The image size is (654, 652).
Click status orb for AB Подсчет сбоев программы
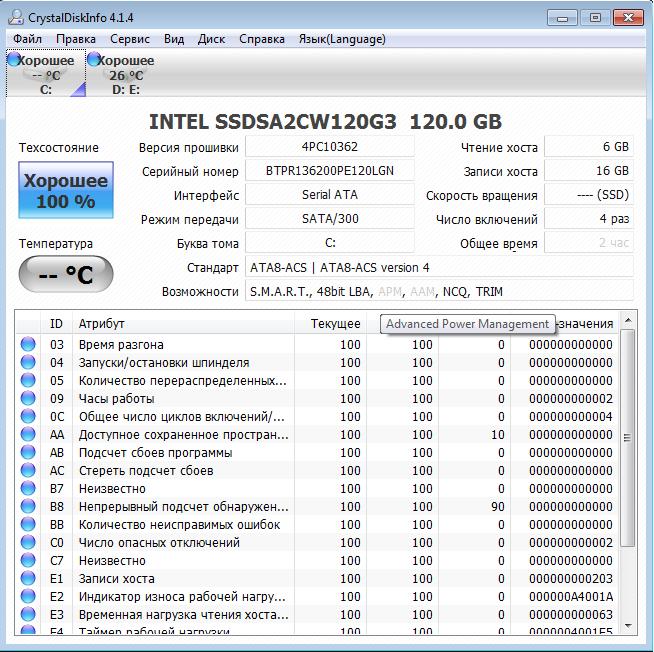tap(28, 453)
